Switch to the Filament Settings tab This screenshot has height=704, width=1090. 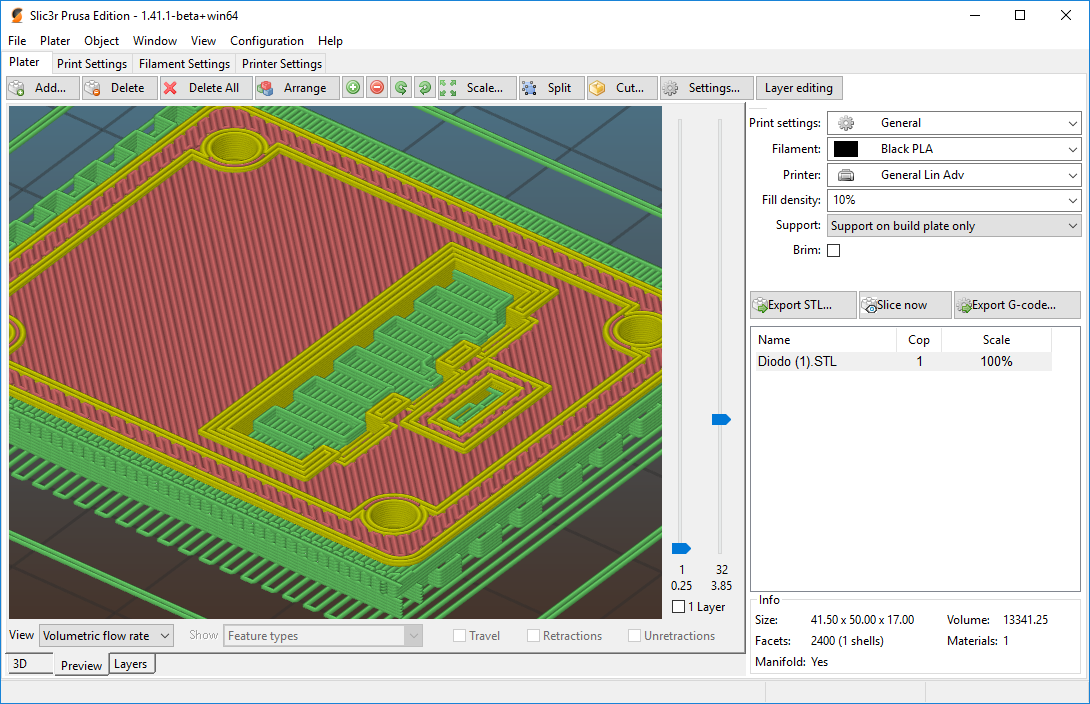coord(184,64)
